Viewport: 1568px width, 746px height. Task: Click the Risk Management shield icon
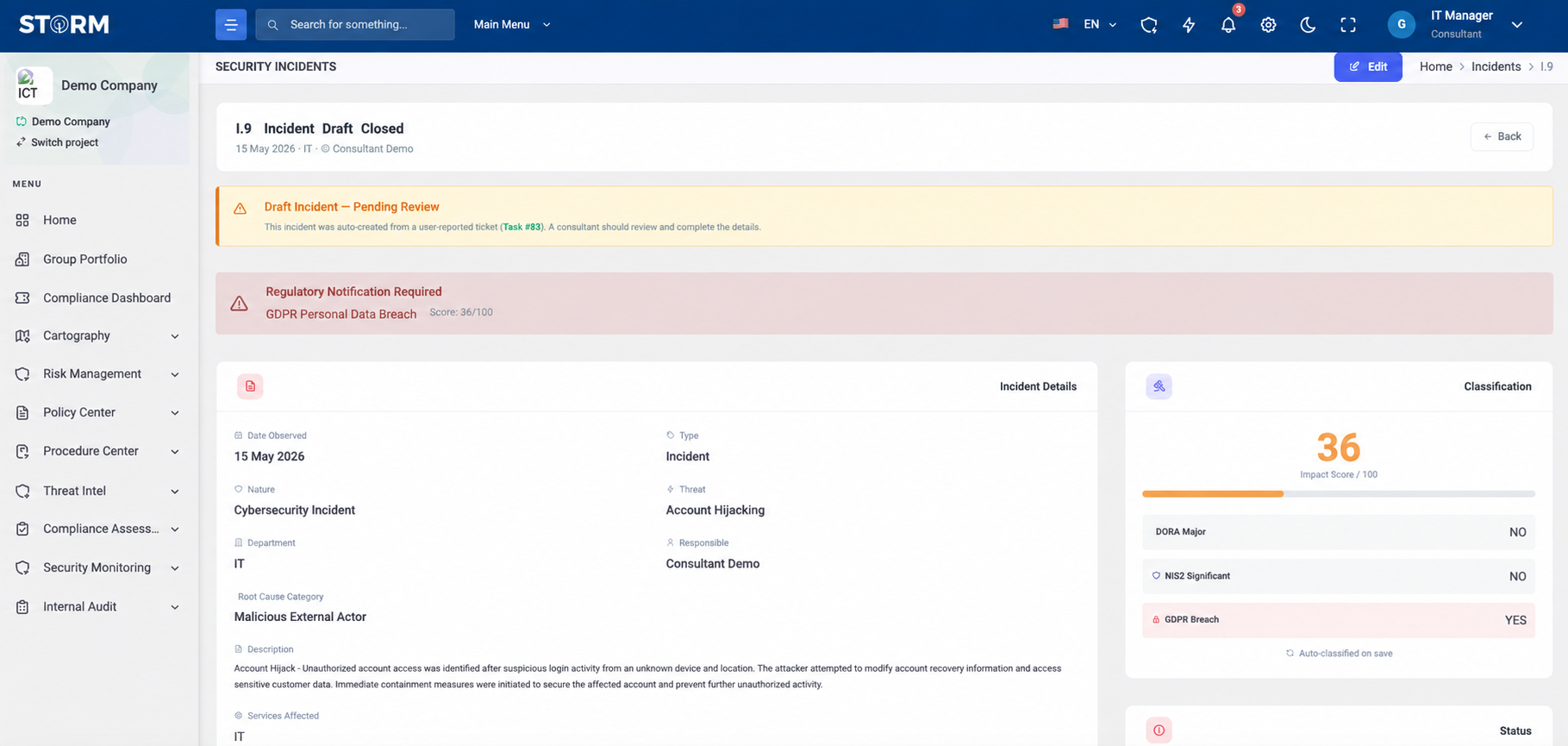pyautogui.click(x=22, y=373)
